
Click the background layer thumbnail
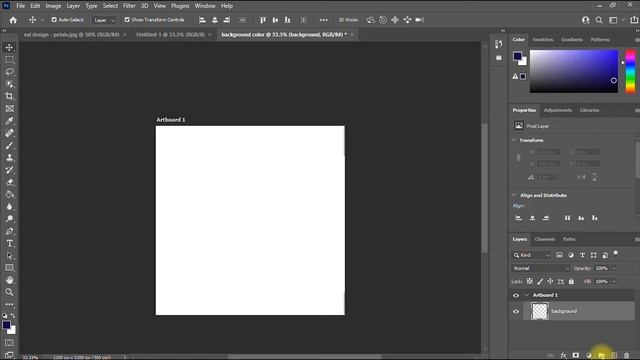coord(540,311)
